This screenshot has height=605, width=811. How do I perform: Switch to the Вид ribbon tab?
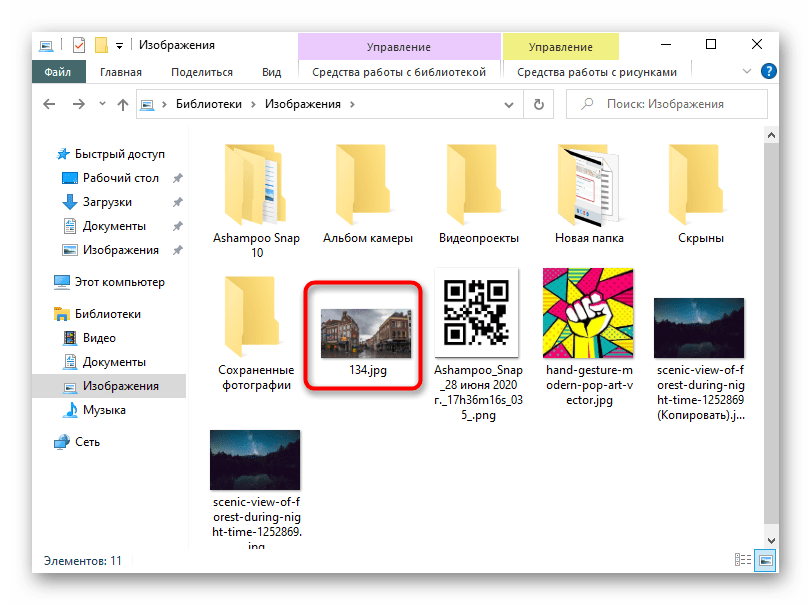(x=271, y=72)
